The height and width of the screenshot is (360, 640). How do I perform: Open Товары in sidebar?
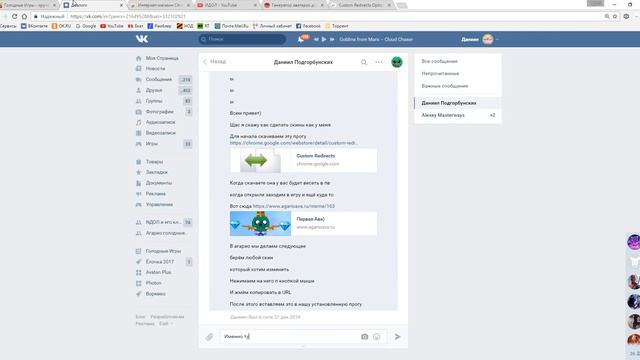154,162
